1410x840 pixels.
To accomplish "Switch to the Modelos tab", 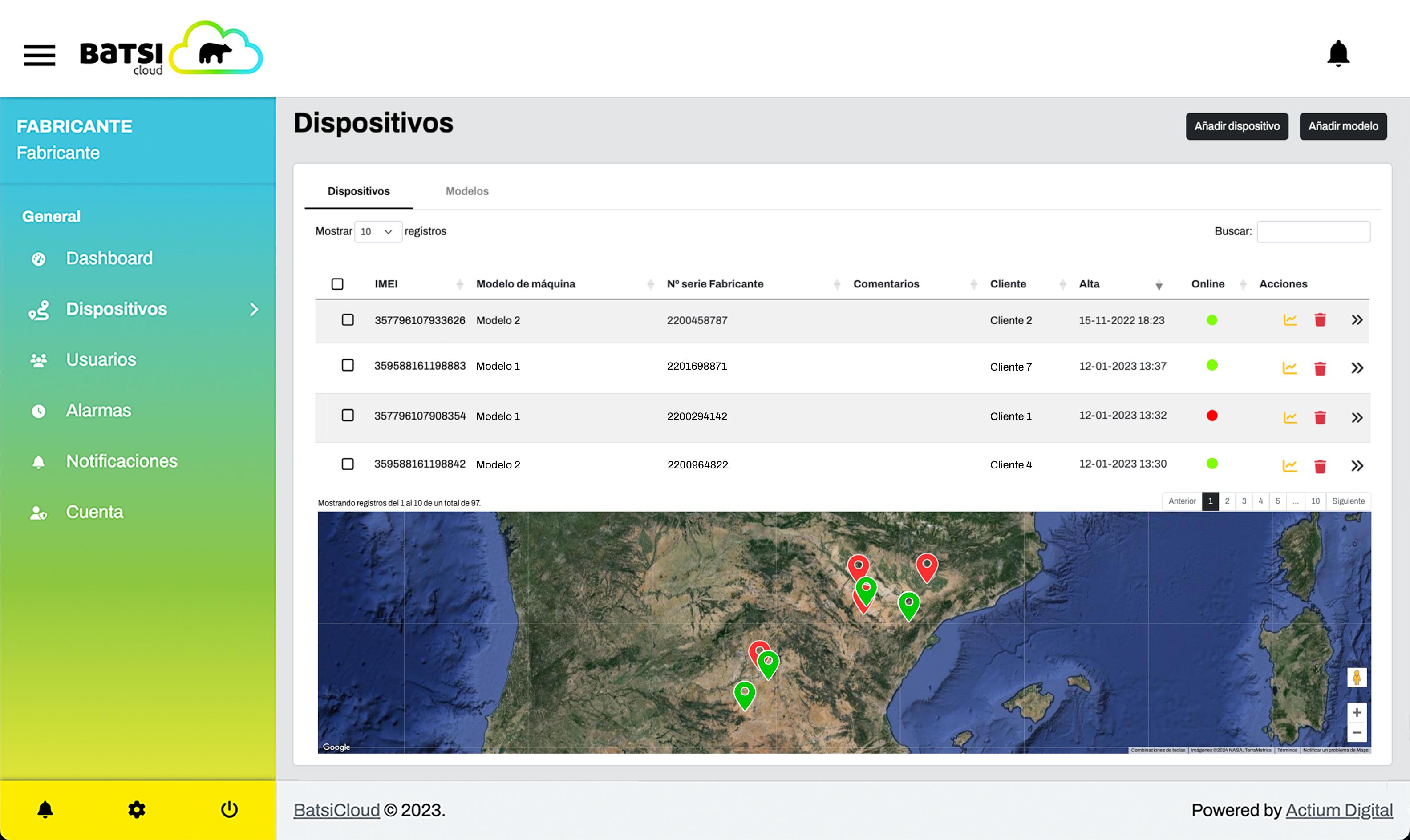I will [466, 191].
